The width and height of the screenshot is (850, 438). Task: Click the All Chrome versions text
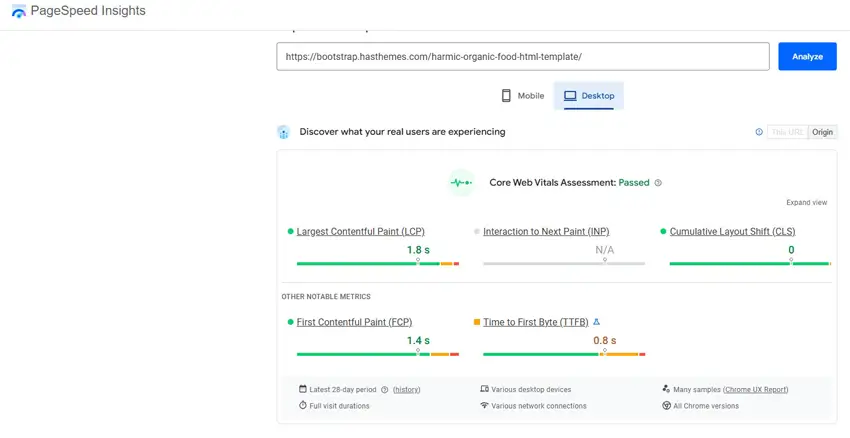coord(706,405)
